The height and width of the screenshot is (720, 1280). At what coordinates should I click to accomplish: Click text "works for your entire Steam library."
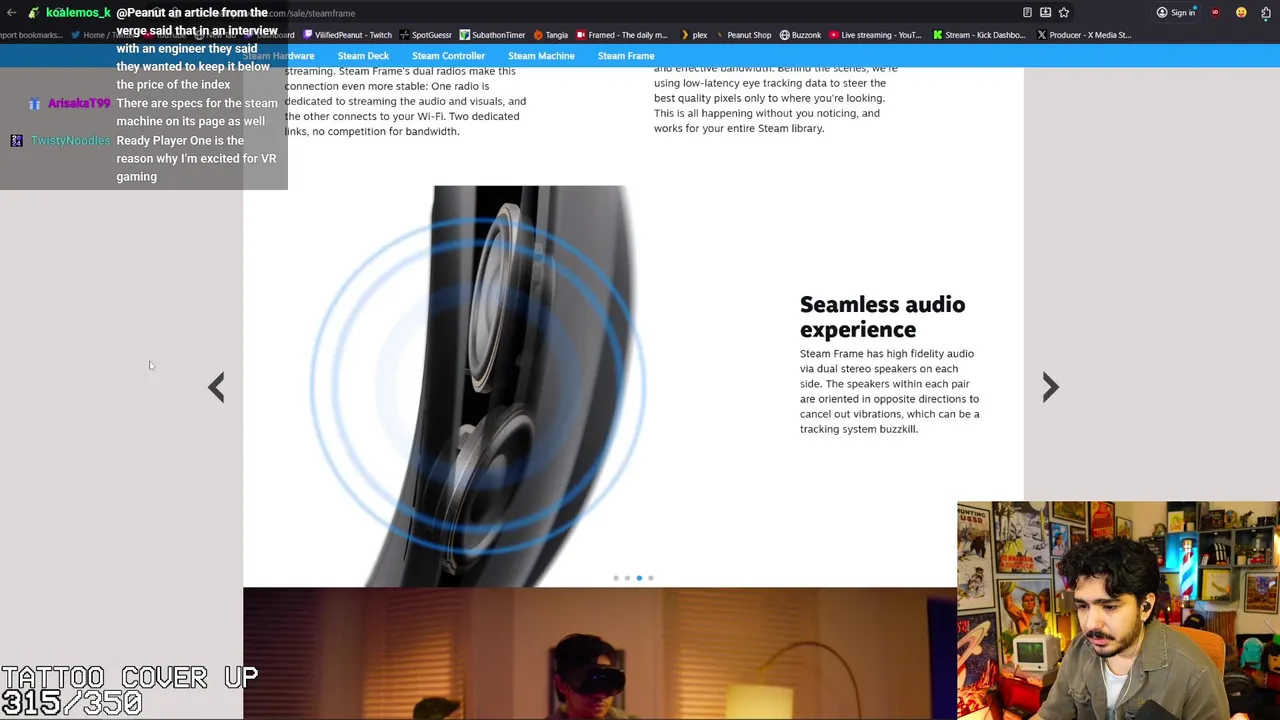click(739, 128)
